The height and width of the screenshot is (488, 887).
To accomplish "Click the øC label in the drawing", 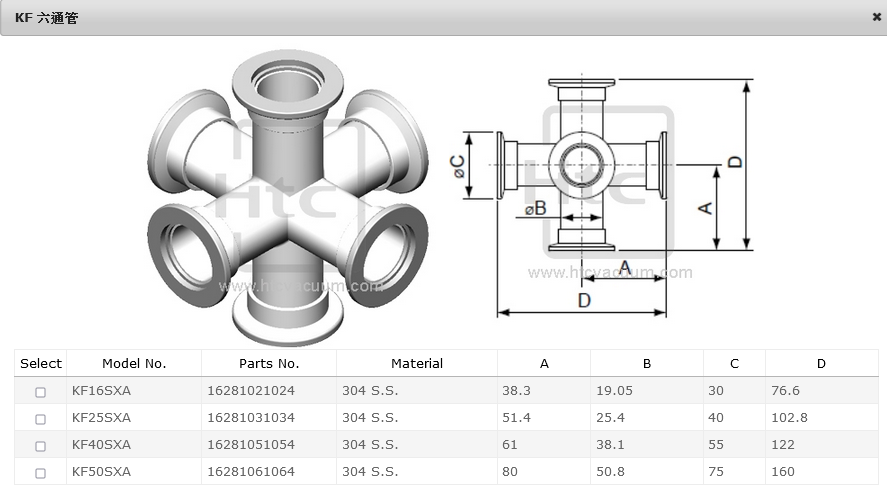I will pyautogui.click(x=457, y=166).
